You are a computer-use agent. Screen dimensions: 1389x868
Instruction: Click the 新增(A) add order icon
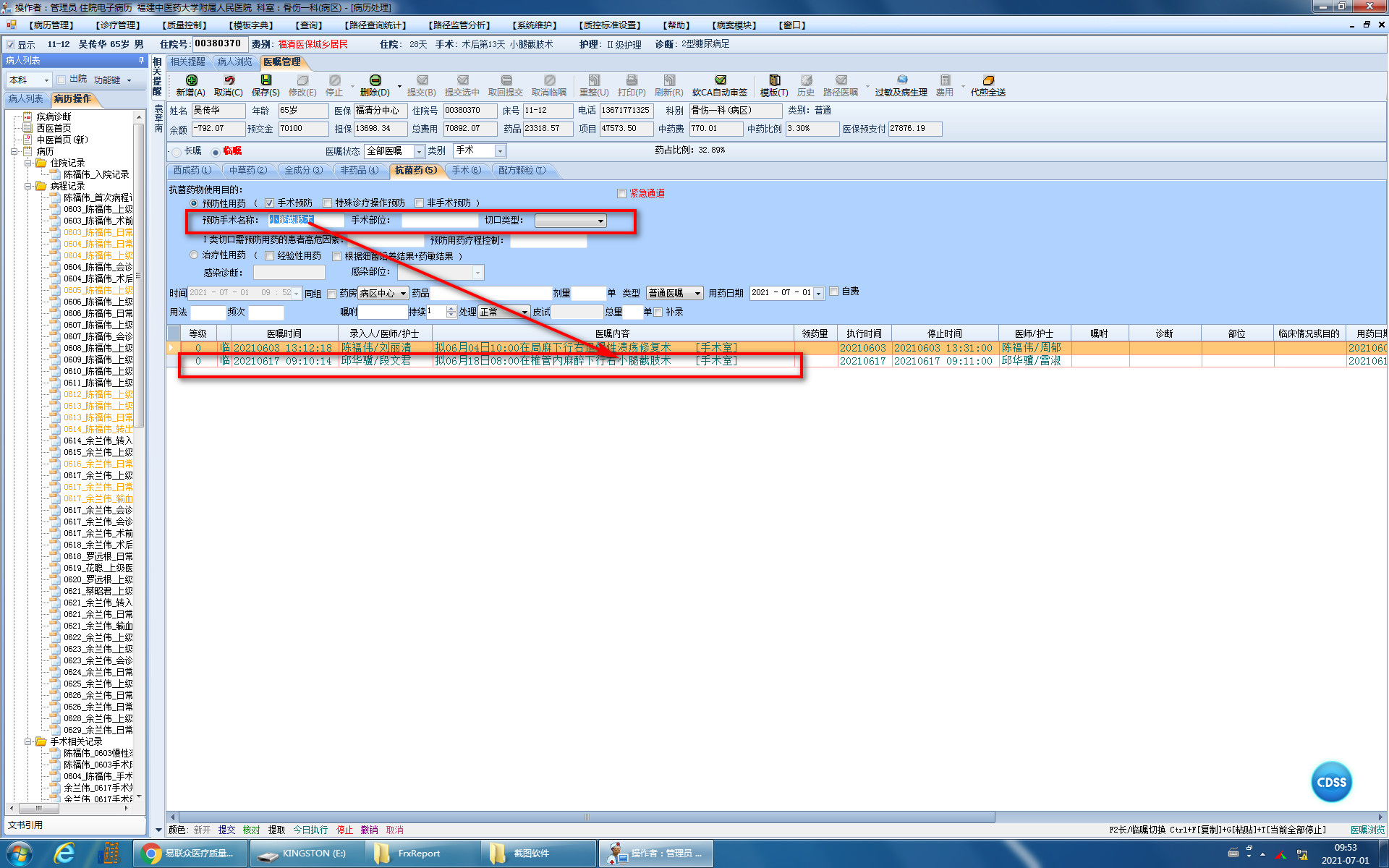click(191, 81)
